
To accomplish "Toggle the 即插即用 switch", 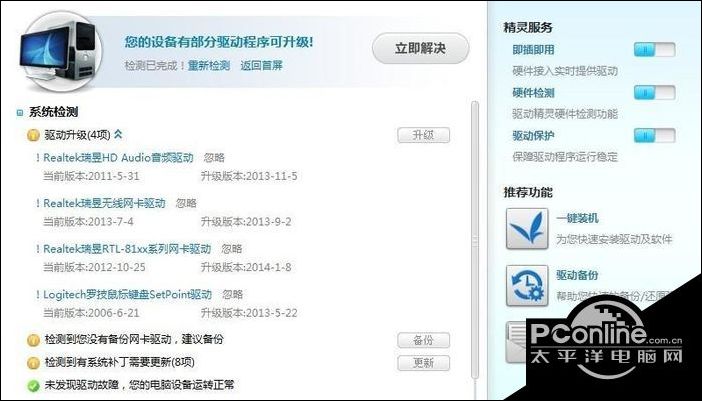I will (654, 50).
